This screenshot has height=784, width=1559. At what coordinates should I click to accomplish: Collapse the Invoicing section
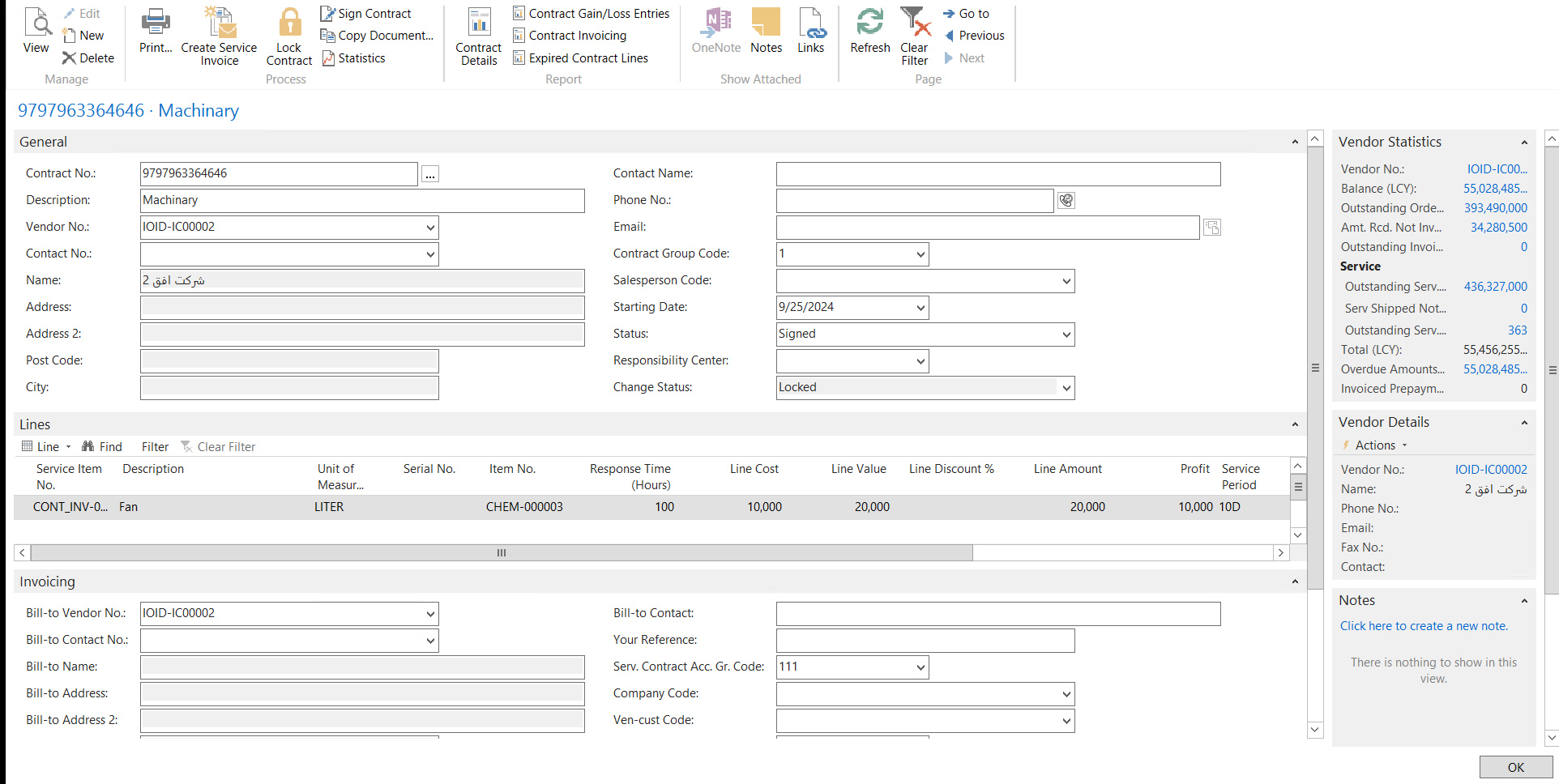point(1295,582)
